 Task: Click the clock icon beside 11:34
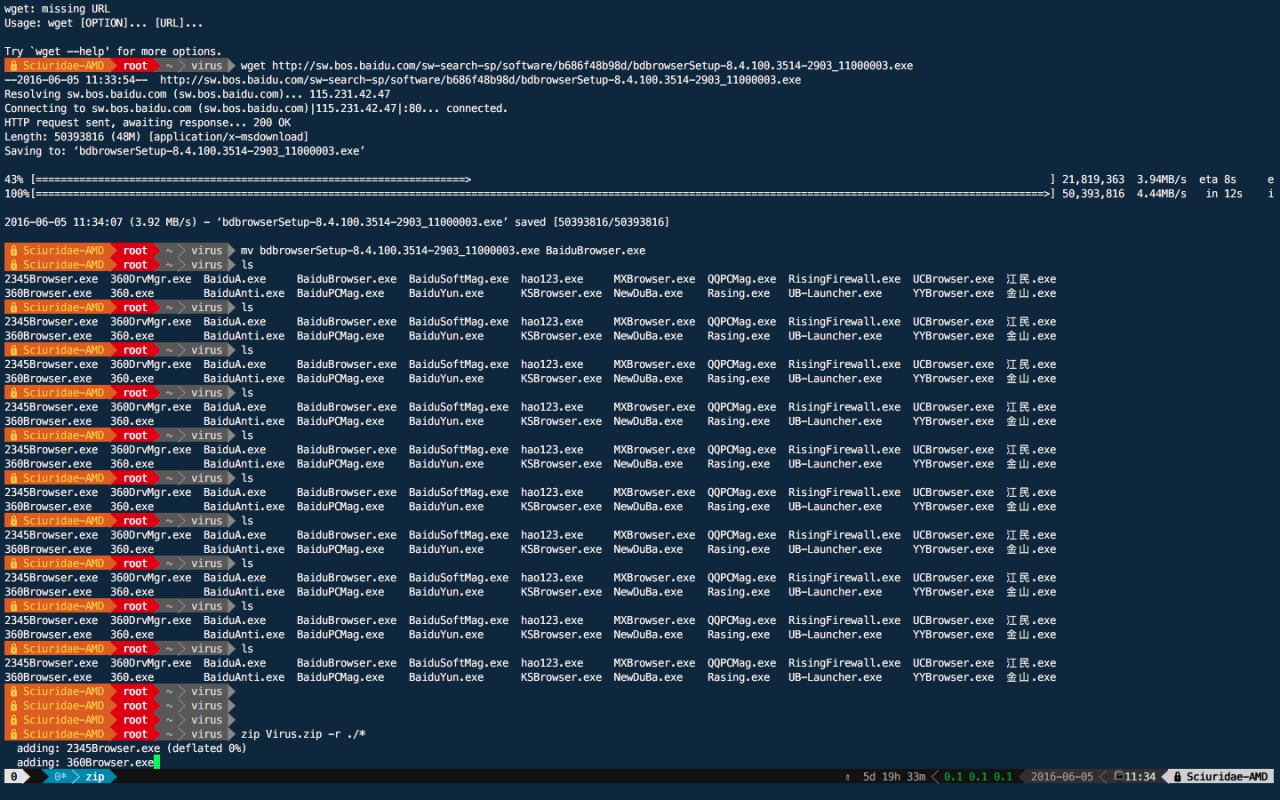(1118, 777)
